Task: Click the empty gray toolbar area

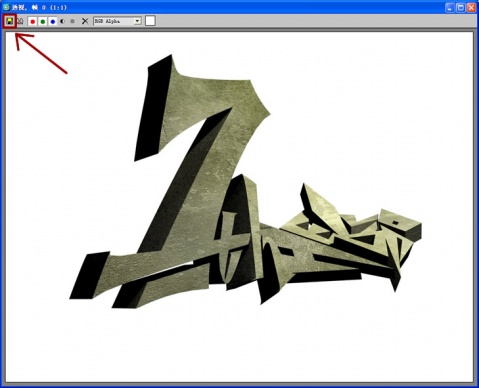Action: click(300, 21)
